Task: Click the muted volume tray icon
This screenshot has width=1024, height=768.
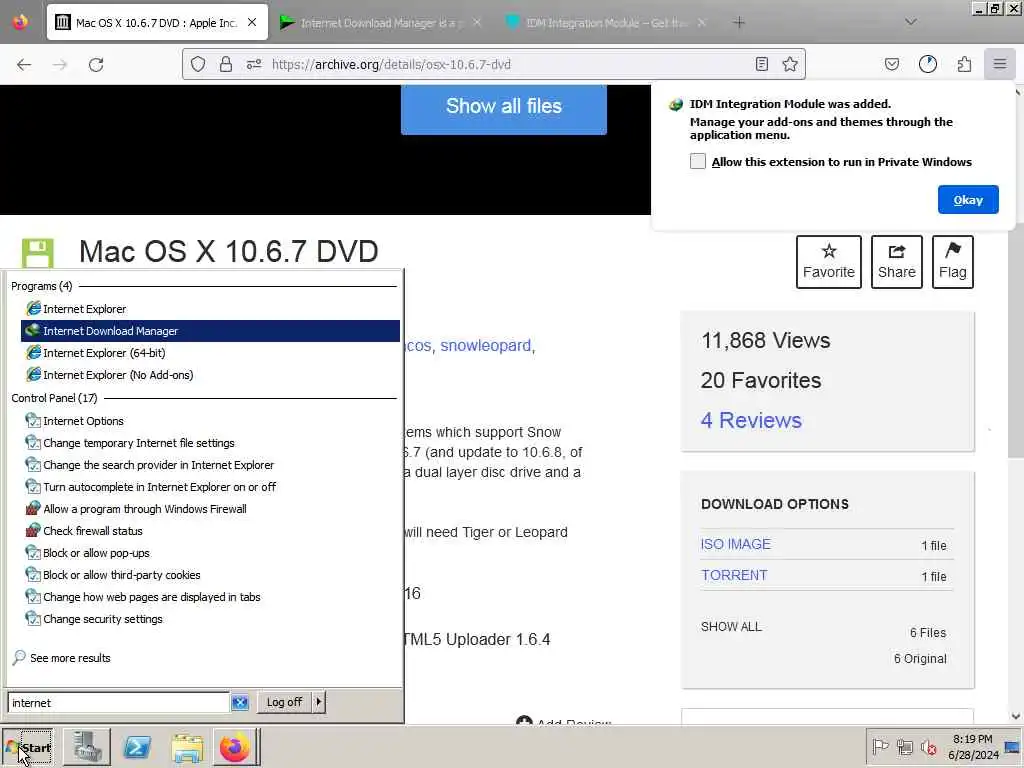Action: coord(928,746)
